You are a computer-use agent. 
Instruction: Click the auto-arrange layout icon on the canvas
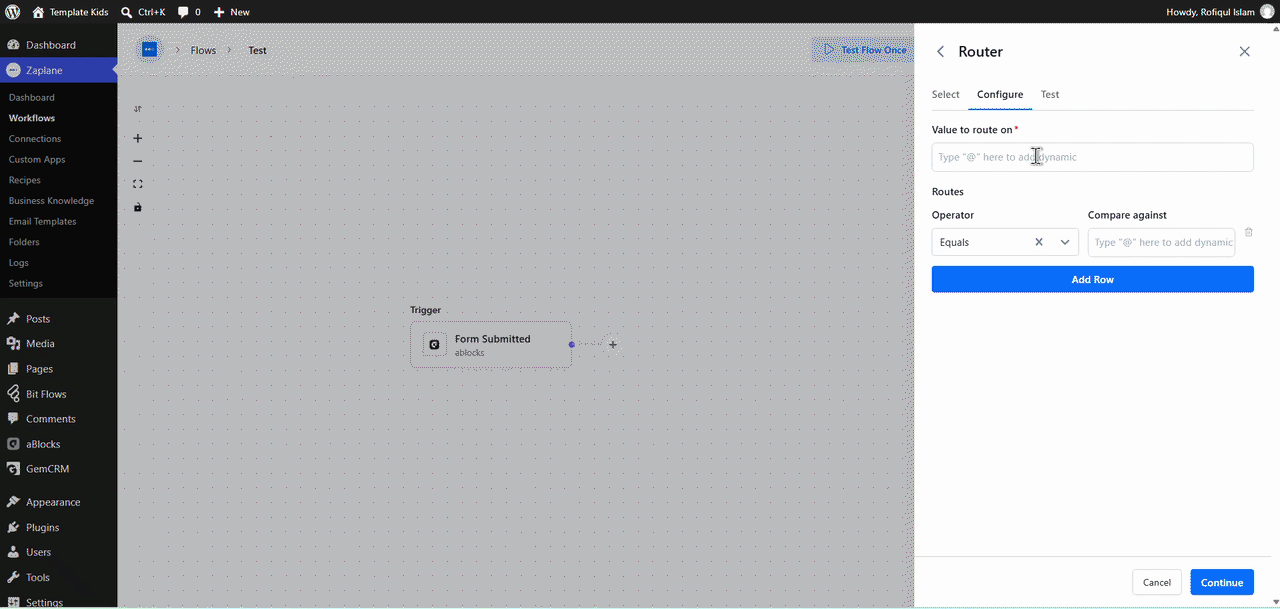[x=138, y=109]
